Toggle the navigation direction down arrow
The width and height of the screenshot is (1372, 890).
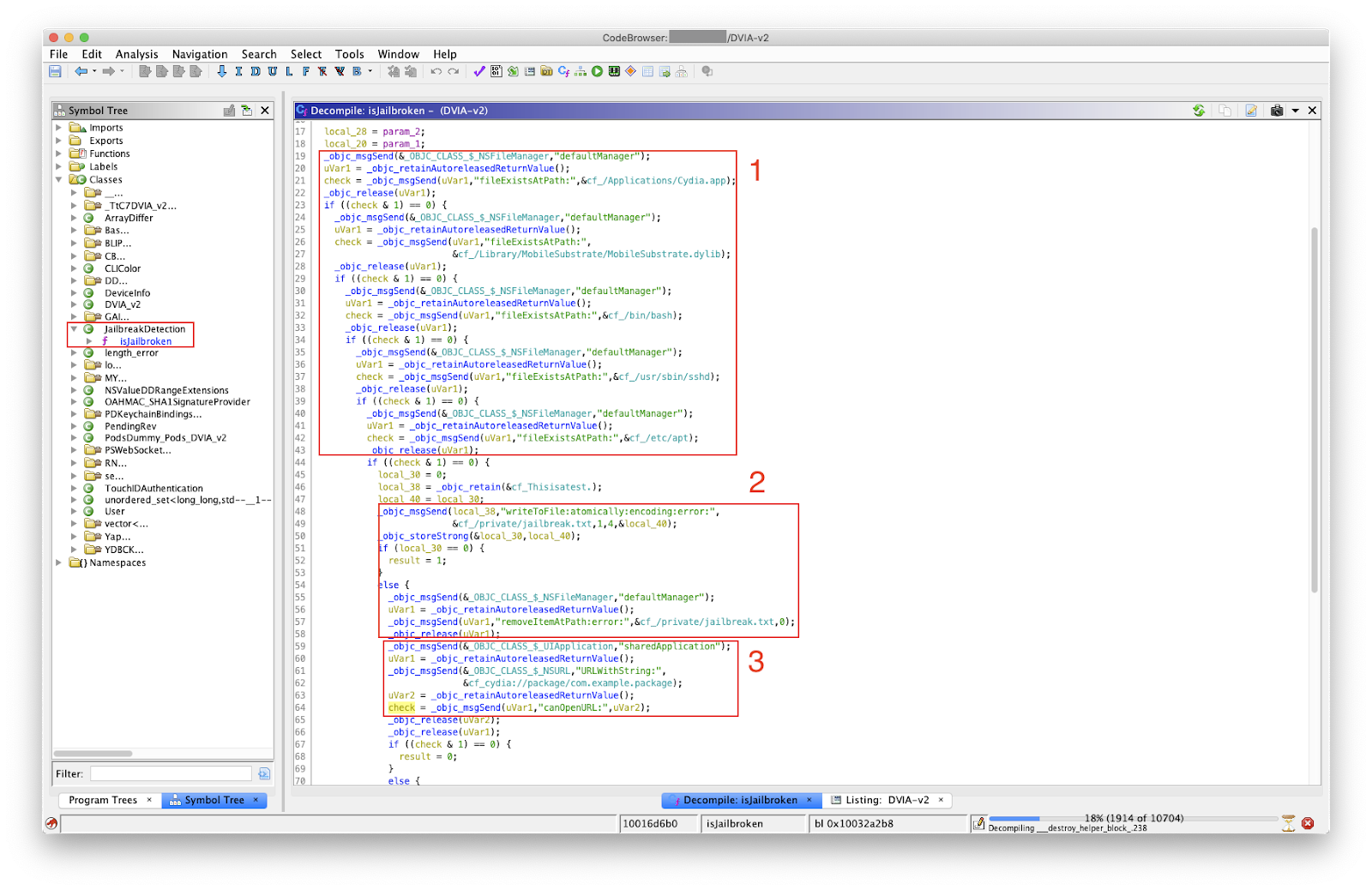pyautogui.click(x=221, y=71)
